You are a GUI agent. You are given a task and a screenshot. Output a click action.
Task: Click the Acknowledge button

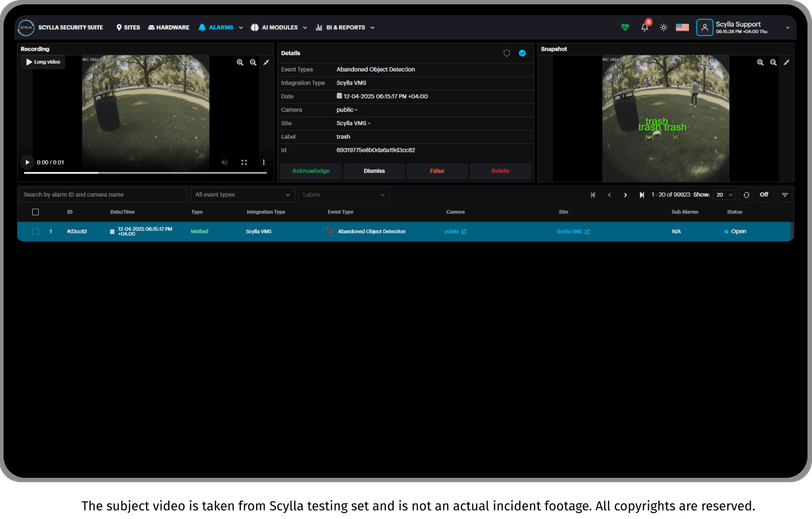[311, 171]
